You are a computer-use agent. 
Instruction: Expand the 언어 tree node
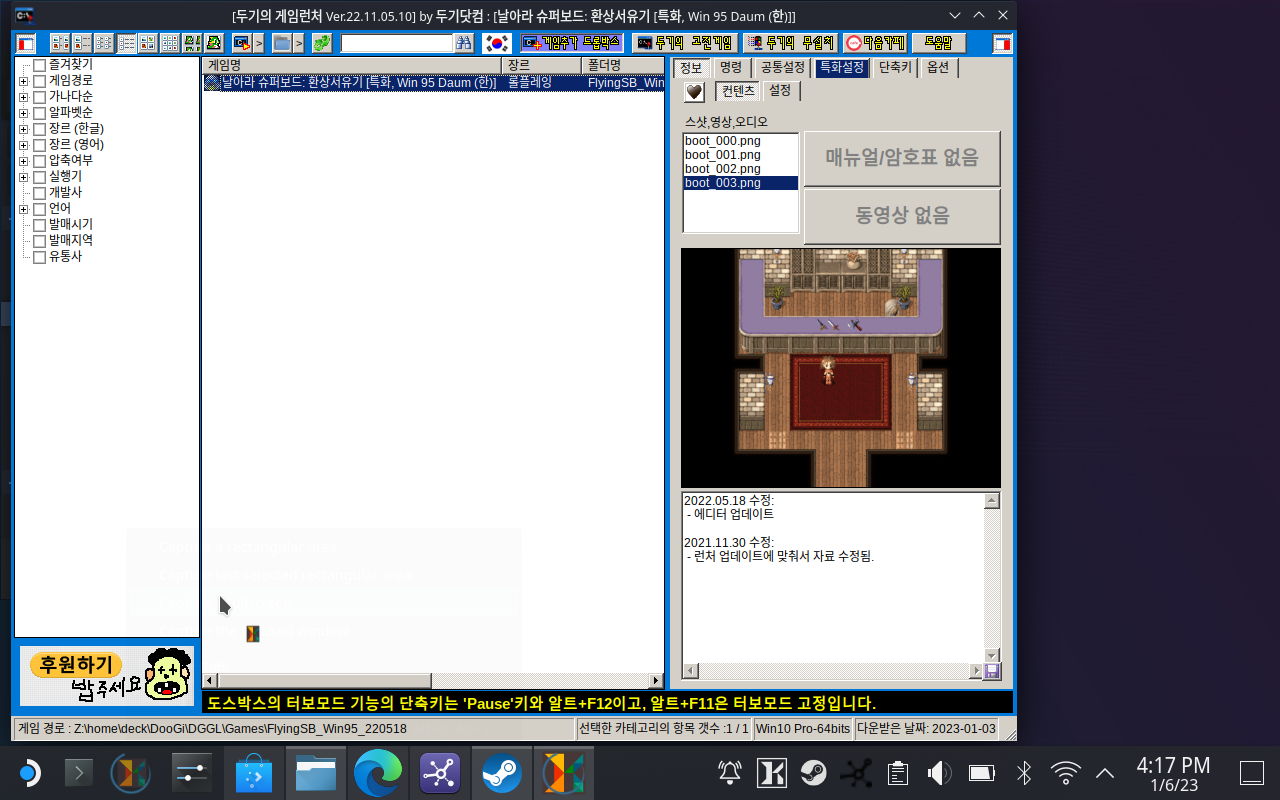[x=23, y=209]
